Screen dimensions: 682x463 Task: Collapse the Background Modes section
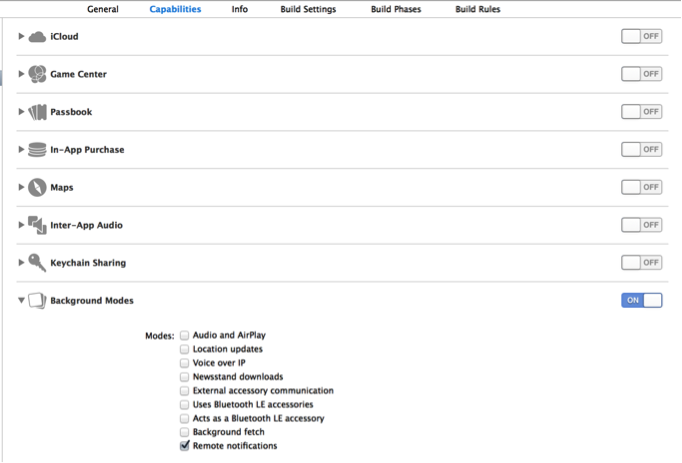point(21,300)
